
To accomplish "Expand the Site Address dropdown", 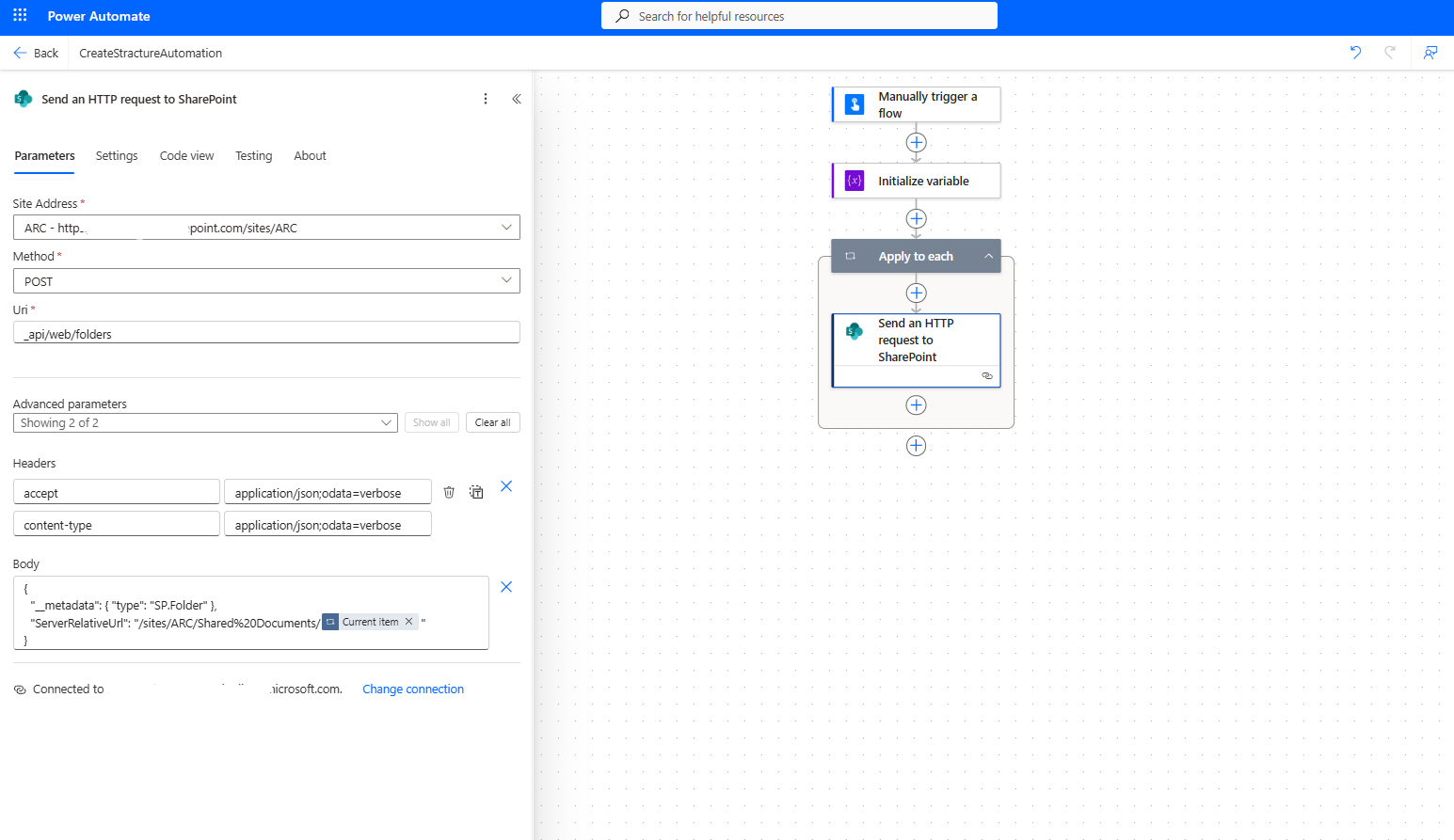I will [506, 228].
